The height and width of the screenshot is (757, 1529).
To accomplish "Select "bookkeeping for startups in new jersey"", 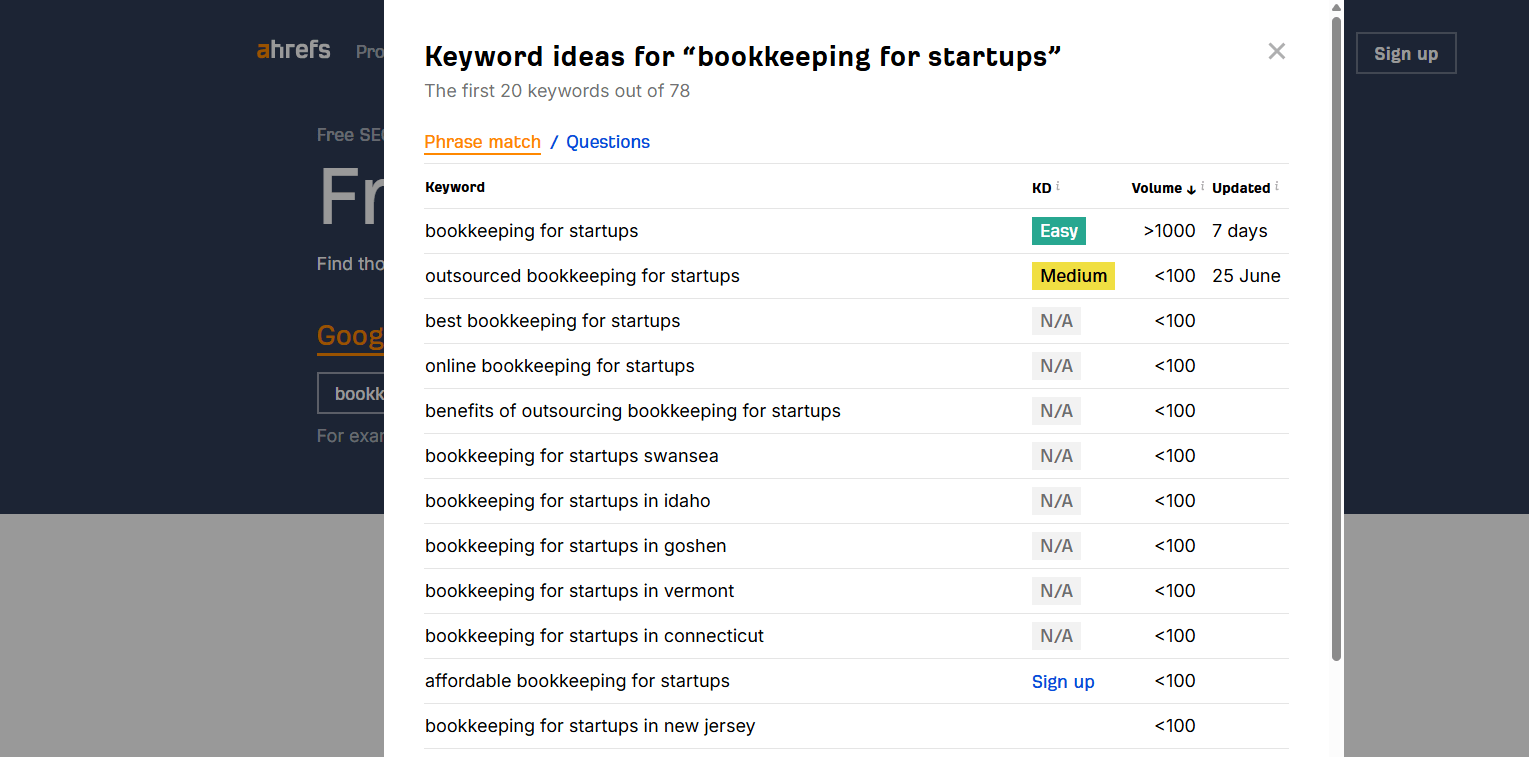I will coord(590,726).
